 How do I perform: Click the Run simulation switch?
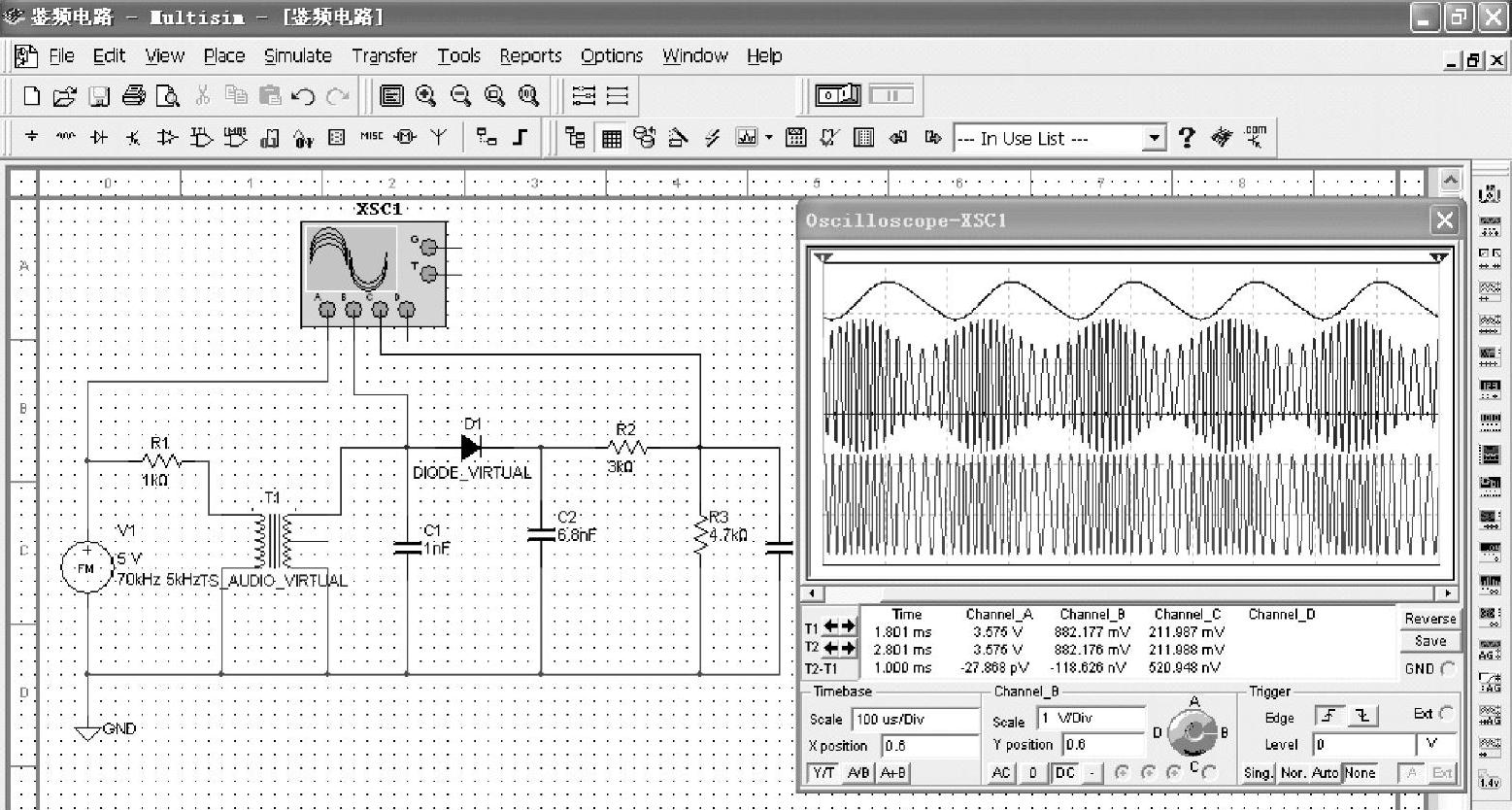point(837,95)
